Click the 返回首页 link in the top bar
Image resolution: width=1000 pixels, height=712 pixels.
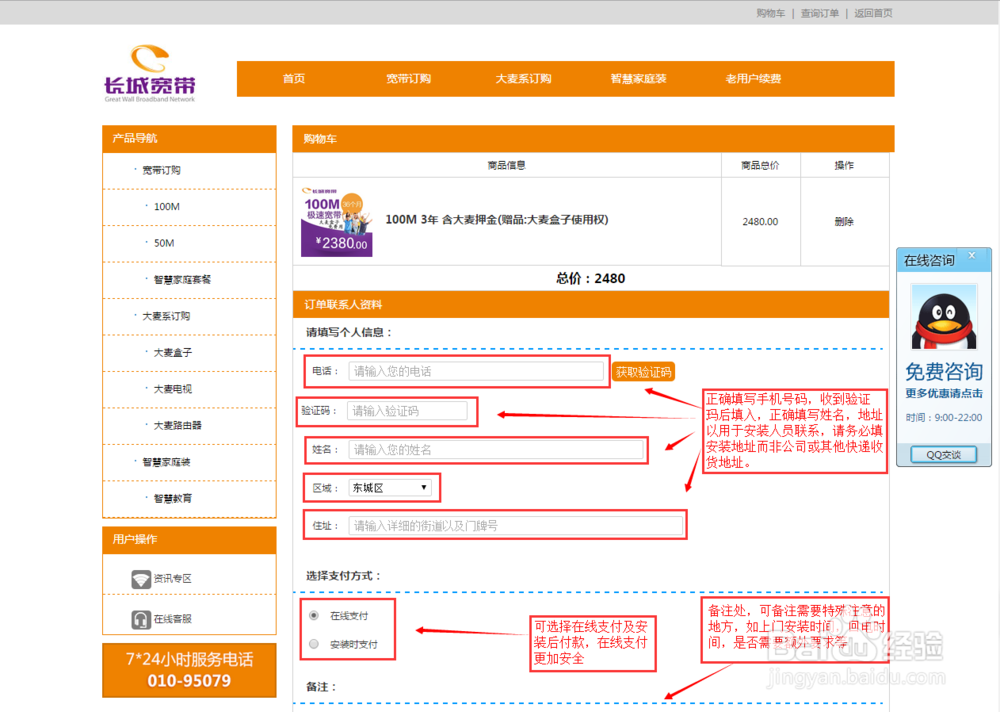[x=874, y=13]
